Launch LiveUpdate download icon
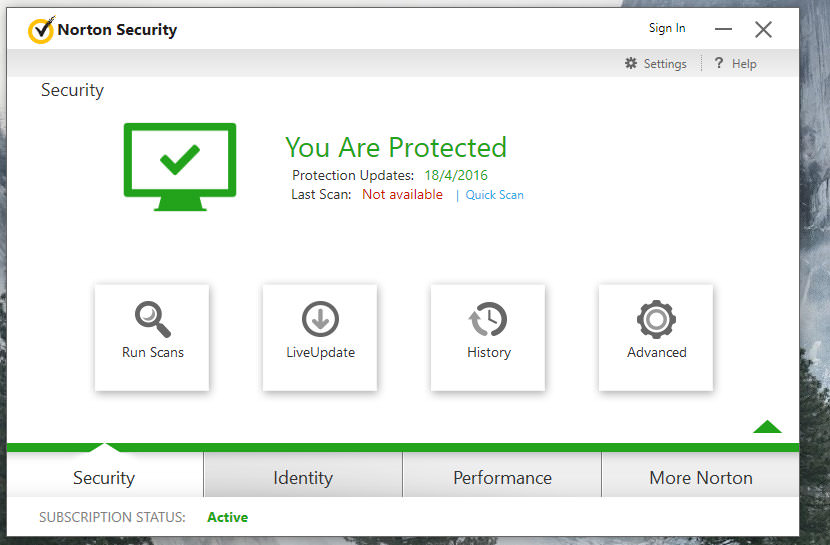This screenshot has height=545, width=830. [x=320, y=319]
